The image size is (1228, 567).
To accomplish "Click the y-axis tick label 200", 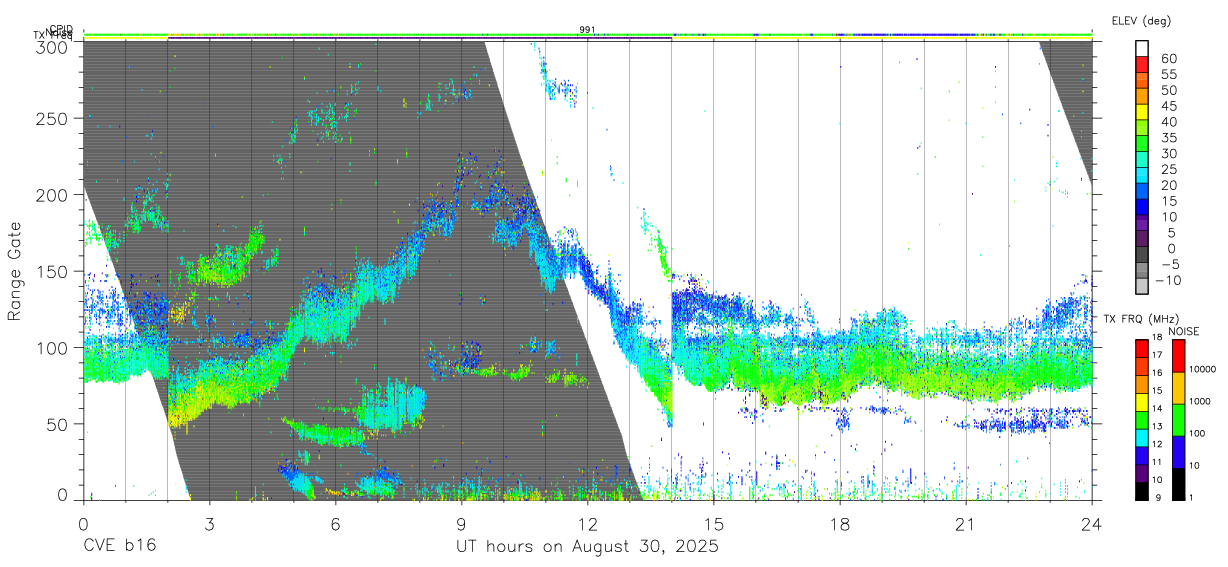I will coord(53,195).
